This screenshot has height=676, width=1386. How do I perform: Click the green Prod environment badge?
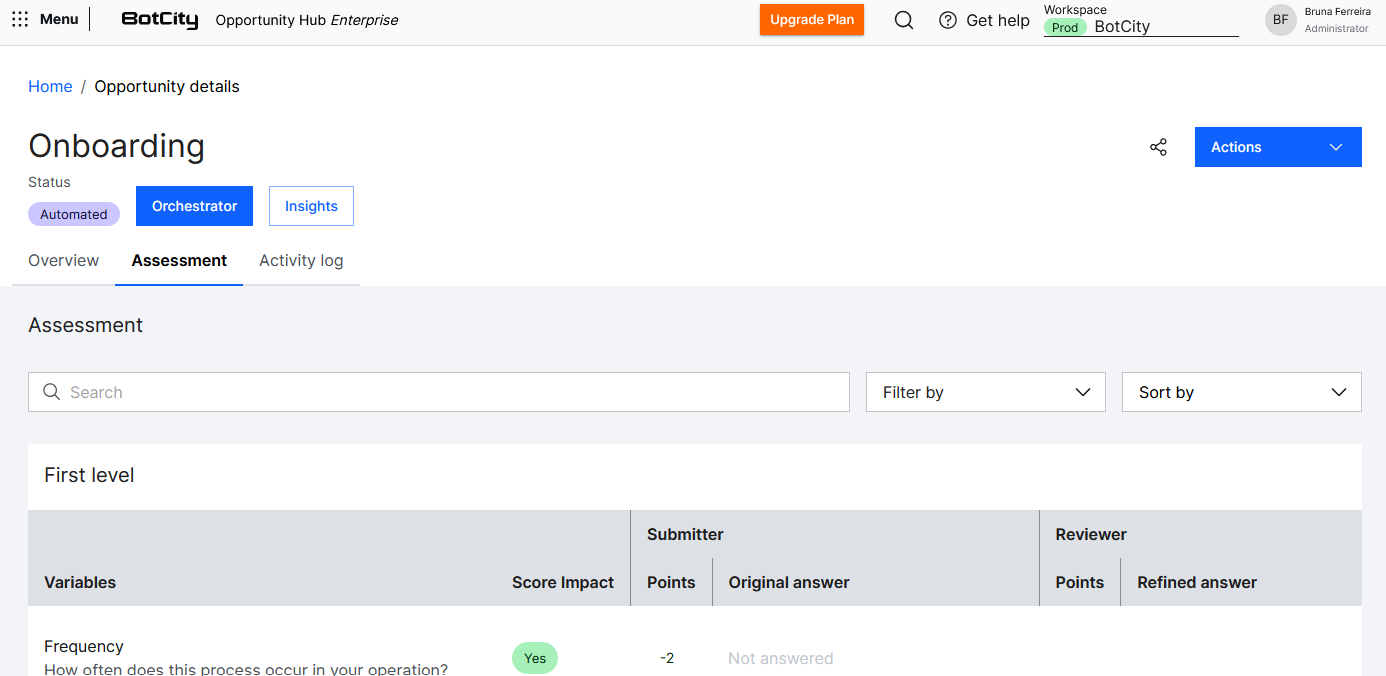1065,28
